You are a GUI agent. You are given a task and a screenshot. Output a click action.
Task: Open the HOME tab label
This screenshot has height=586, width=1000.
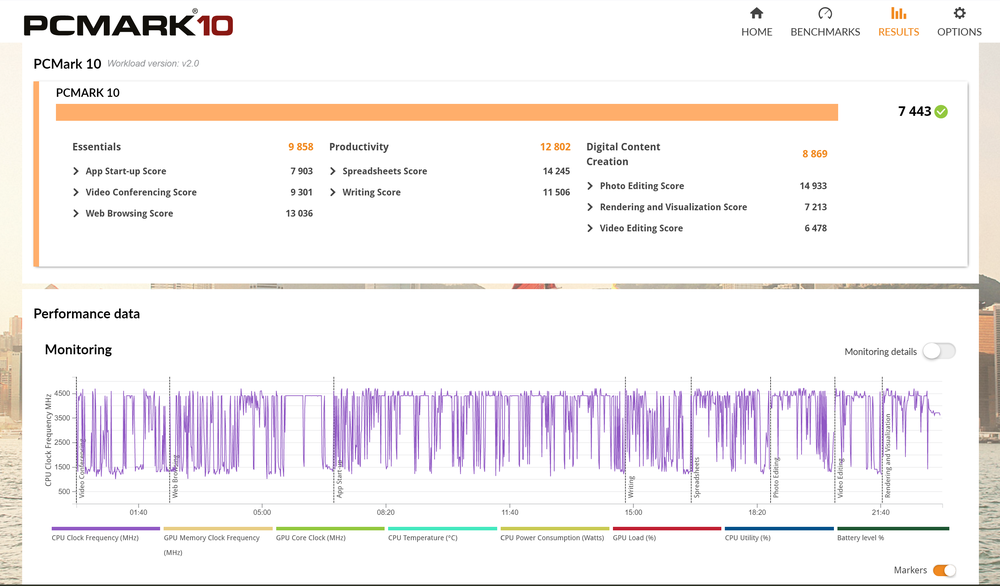pos(756,32)
